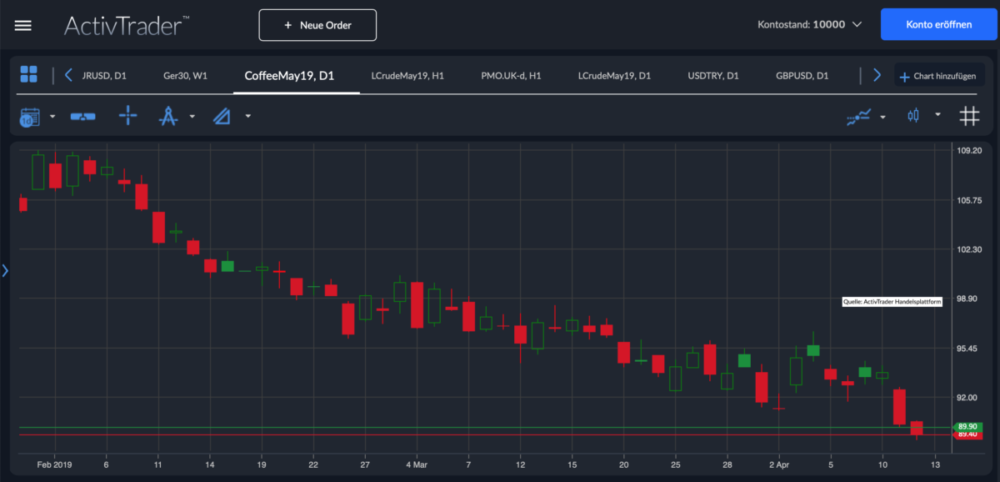This screenshot has height=482, width=1000.
Task: Click the ActivTrader logo
Action: (x=126, y=26)
